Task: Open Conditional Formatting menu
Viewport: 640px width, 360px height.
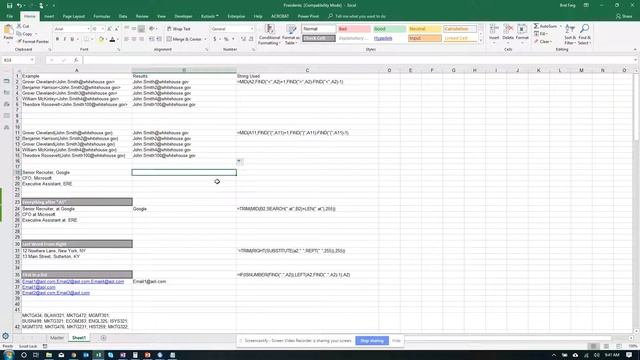Action: point(269,34)
